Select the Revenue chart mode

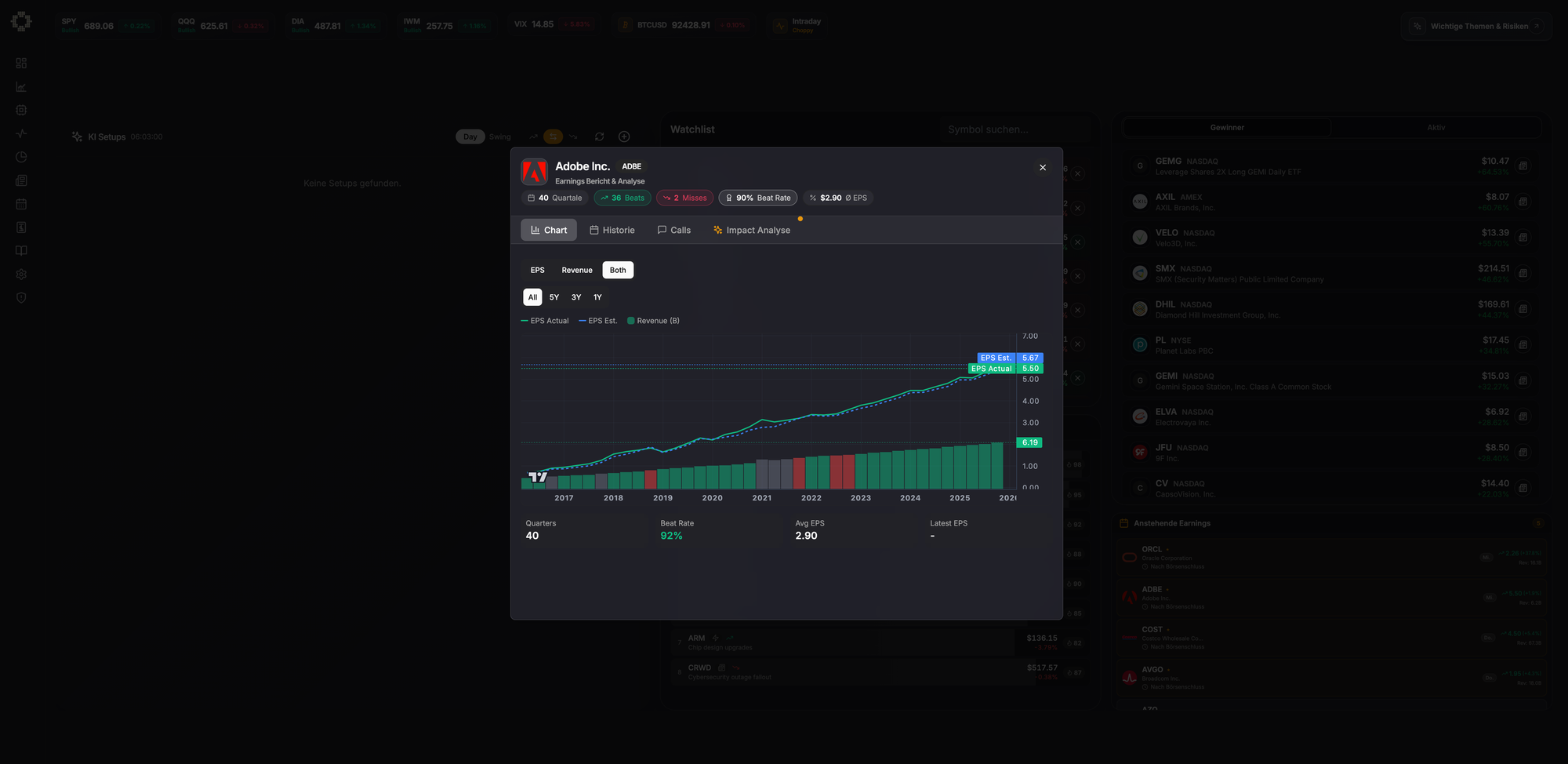pyautogui.click(x=577, y=270)
